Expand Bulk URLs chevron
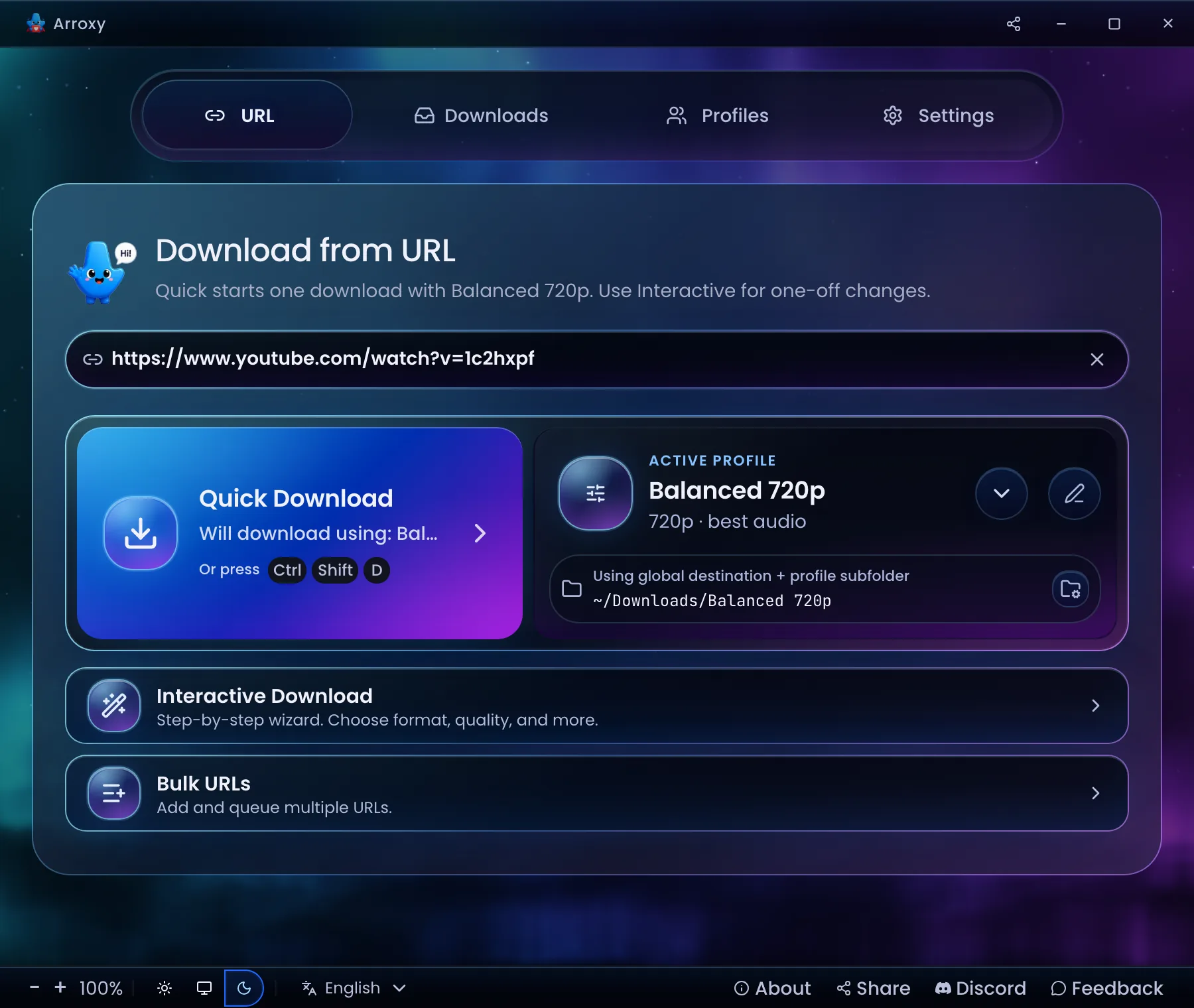Image resolution: width=1194 pixels, height=1008 pixels. click(1096, 793)
